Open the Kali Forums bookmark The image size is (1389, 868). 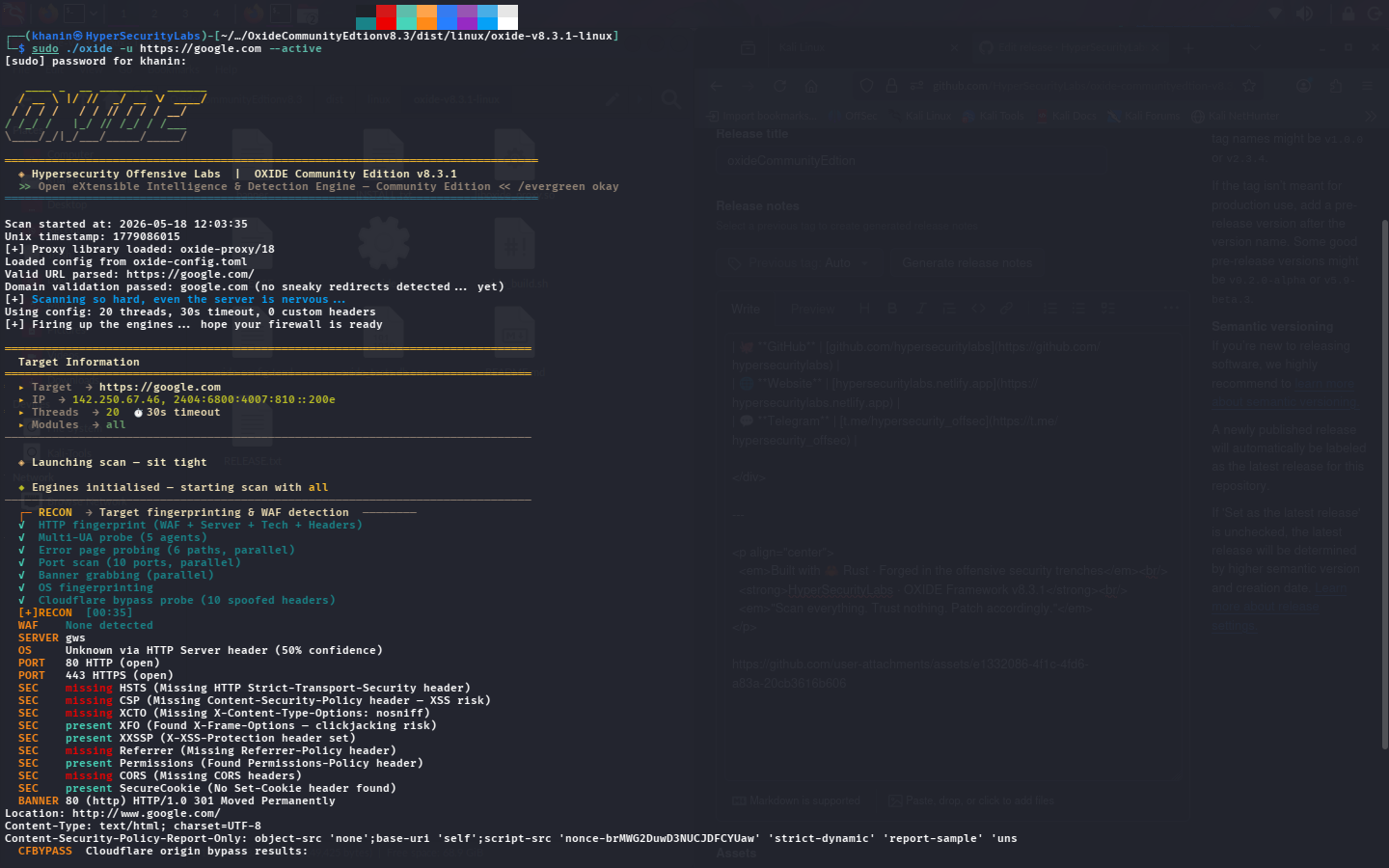pyautogui.click(x=1144, y=117)
